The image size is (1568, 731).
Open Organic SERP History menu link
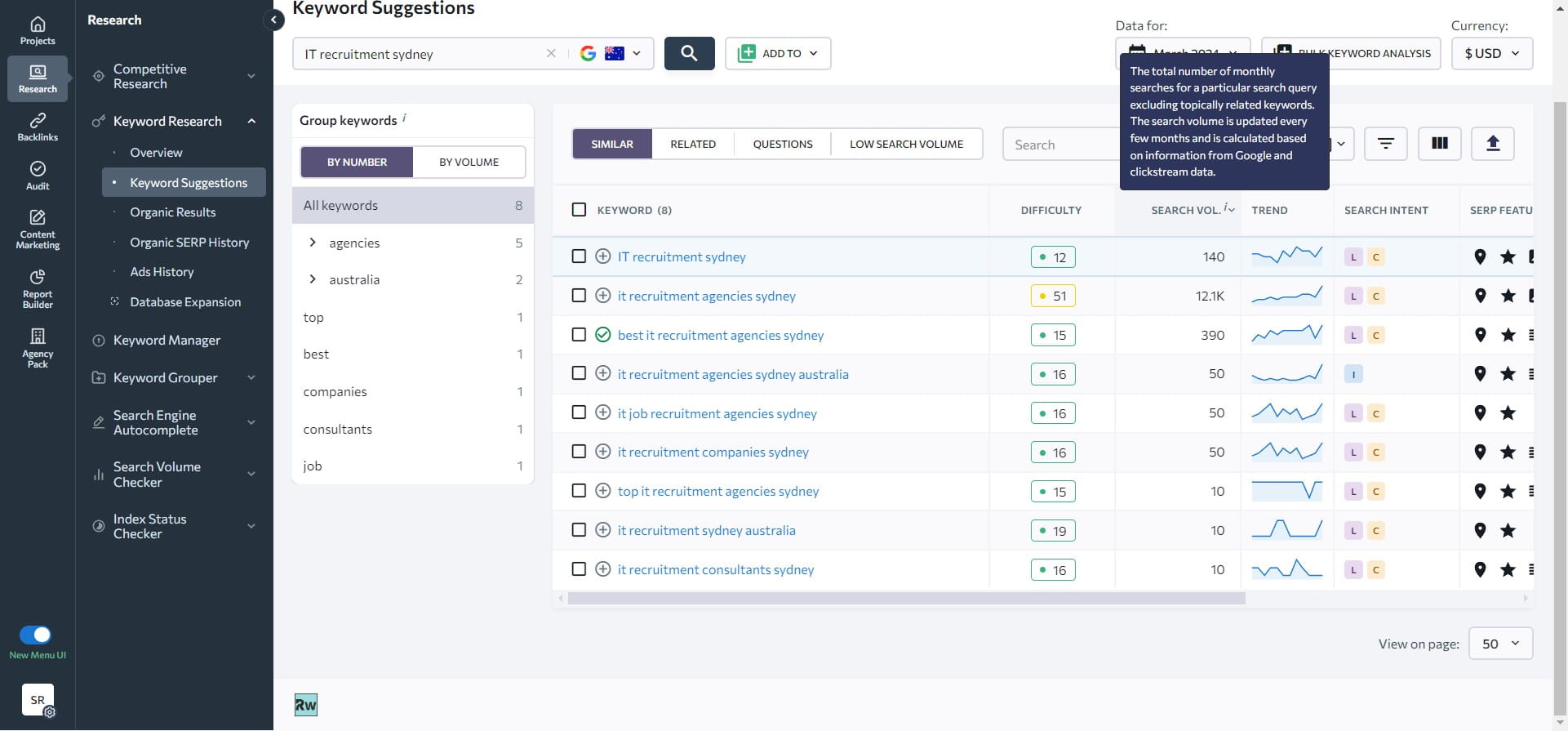189,243
